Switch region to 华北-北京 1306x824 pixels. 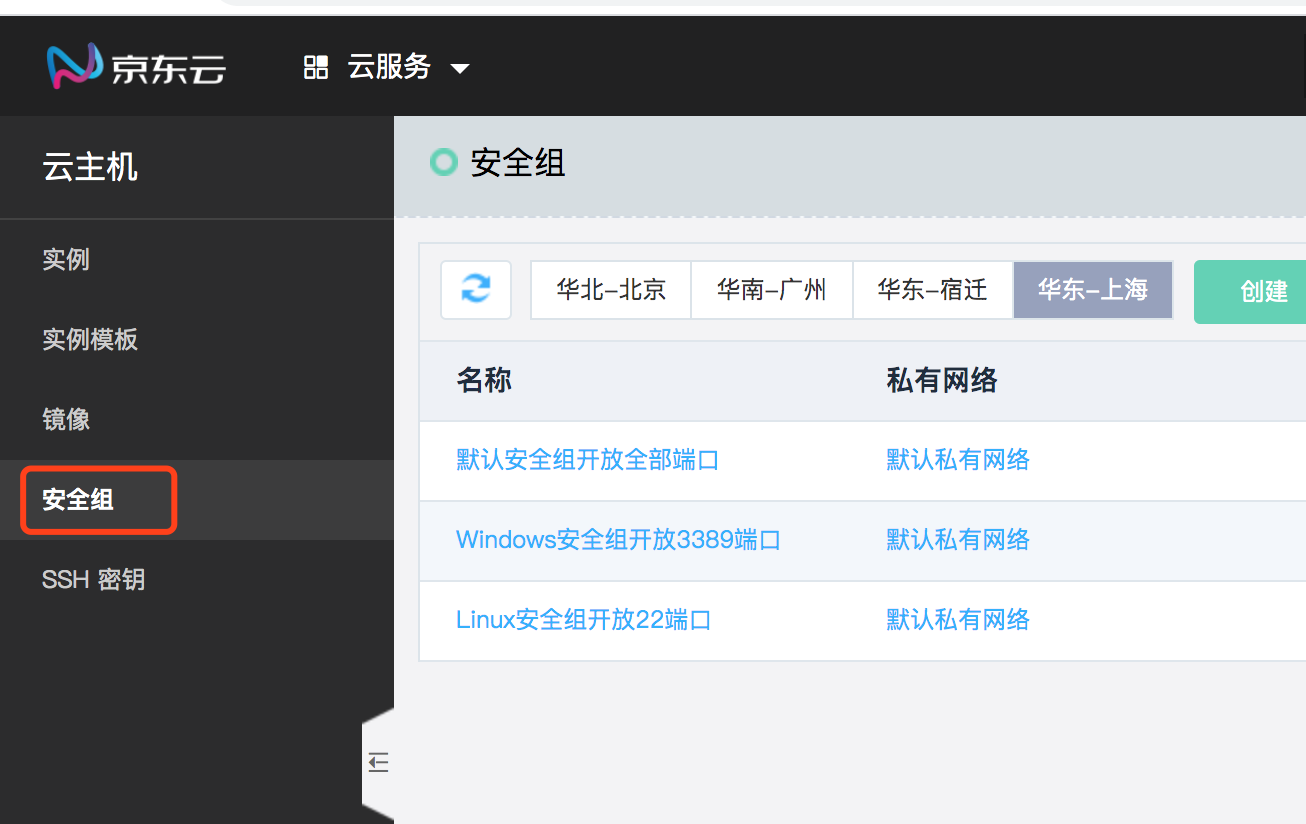click(x=611, y=290)
